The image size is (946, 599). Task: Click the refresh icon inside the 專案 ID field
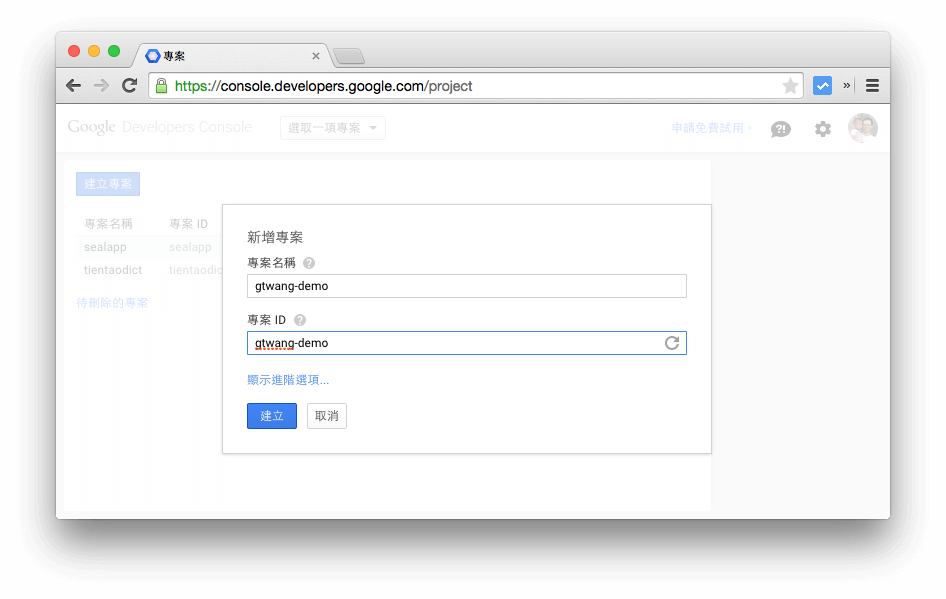pos(671,342)
